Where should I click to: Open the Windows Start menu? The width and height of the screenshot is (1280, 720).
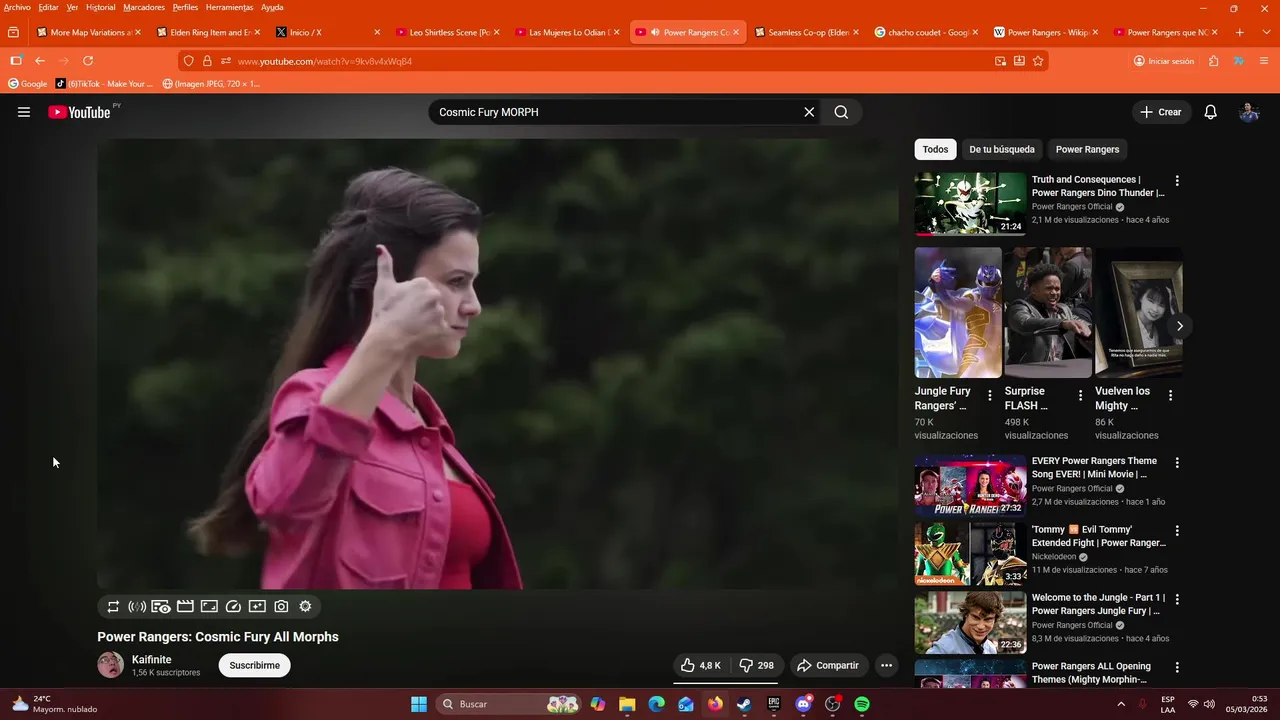pos(419,704)
